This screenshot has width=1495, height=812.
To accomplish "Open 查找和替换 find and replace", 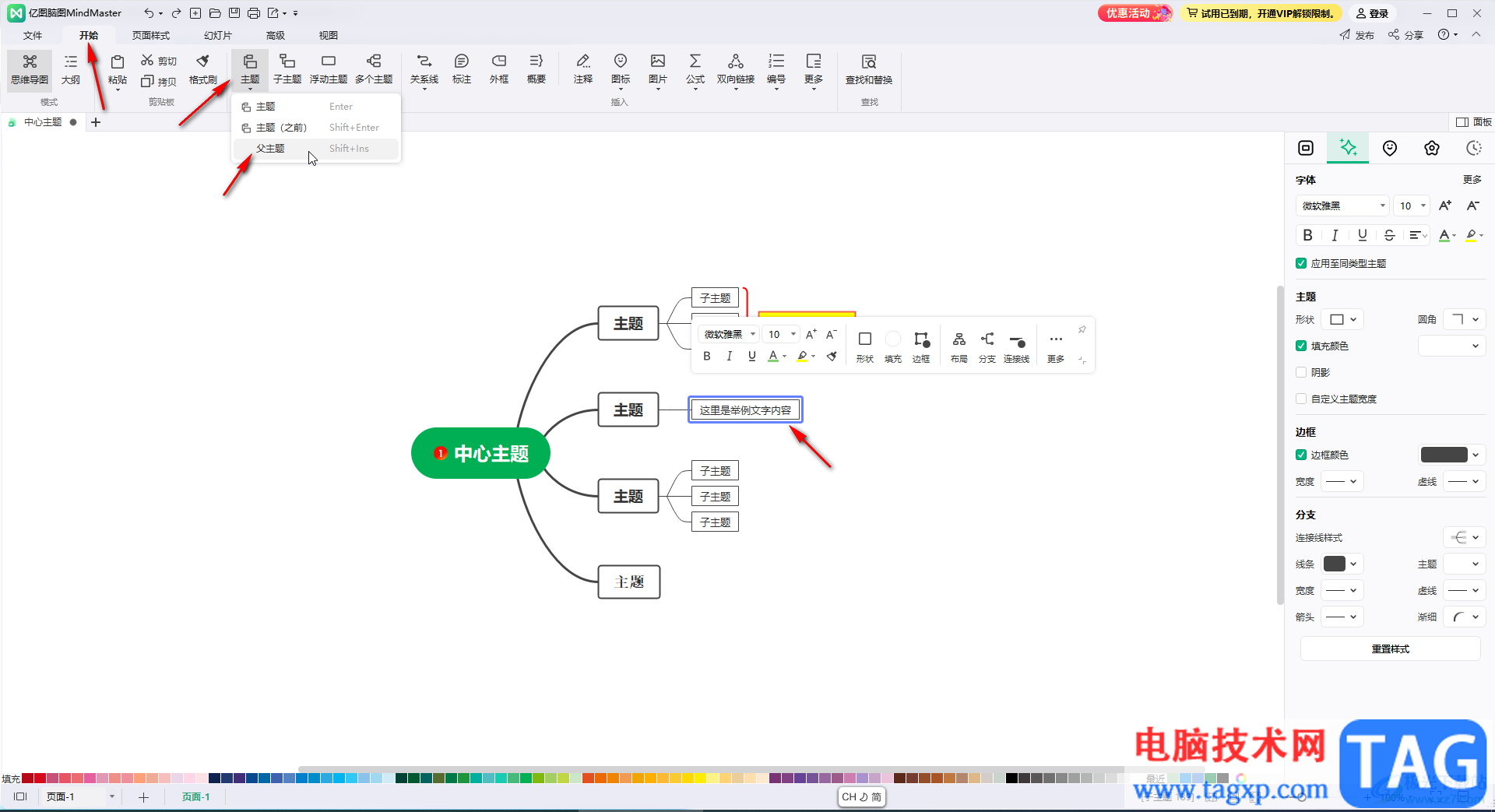I will pos(869,69).
